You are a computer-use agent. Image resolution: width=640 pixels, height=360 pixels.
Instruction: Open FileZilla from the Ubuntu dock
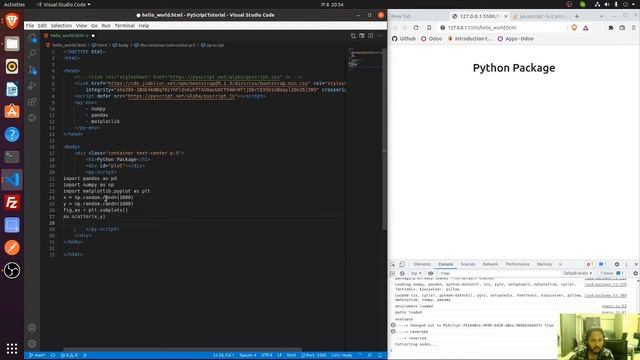(12, 202)
